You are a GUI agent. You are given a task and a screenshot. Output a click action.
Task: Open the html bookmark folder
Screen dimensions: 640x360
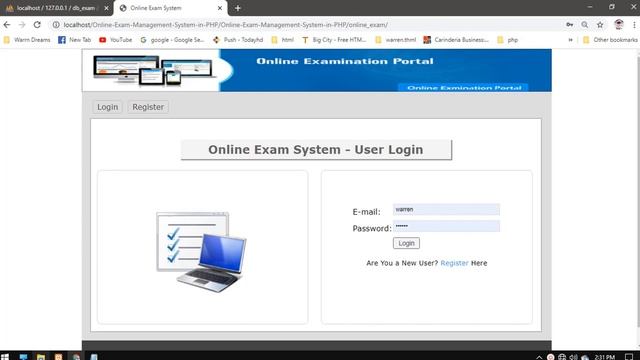(282, 40)
